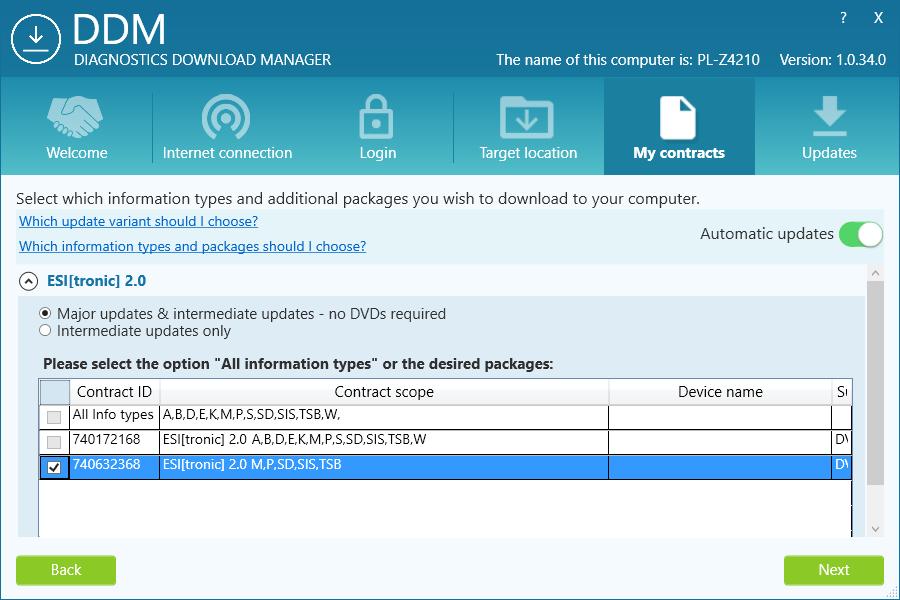Image resolution: width=900 pixels, height=600 pixels.
Task: Open the Welcome handshake icon
Action: 75,117
